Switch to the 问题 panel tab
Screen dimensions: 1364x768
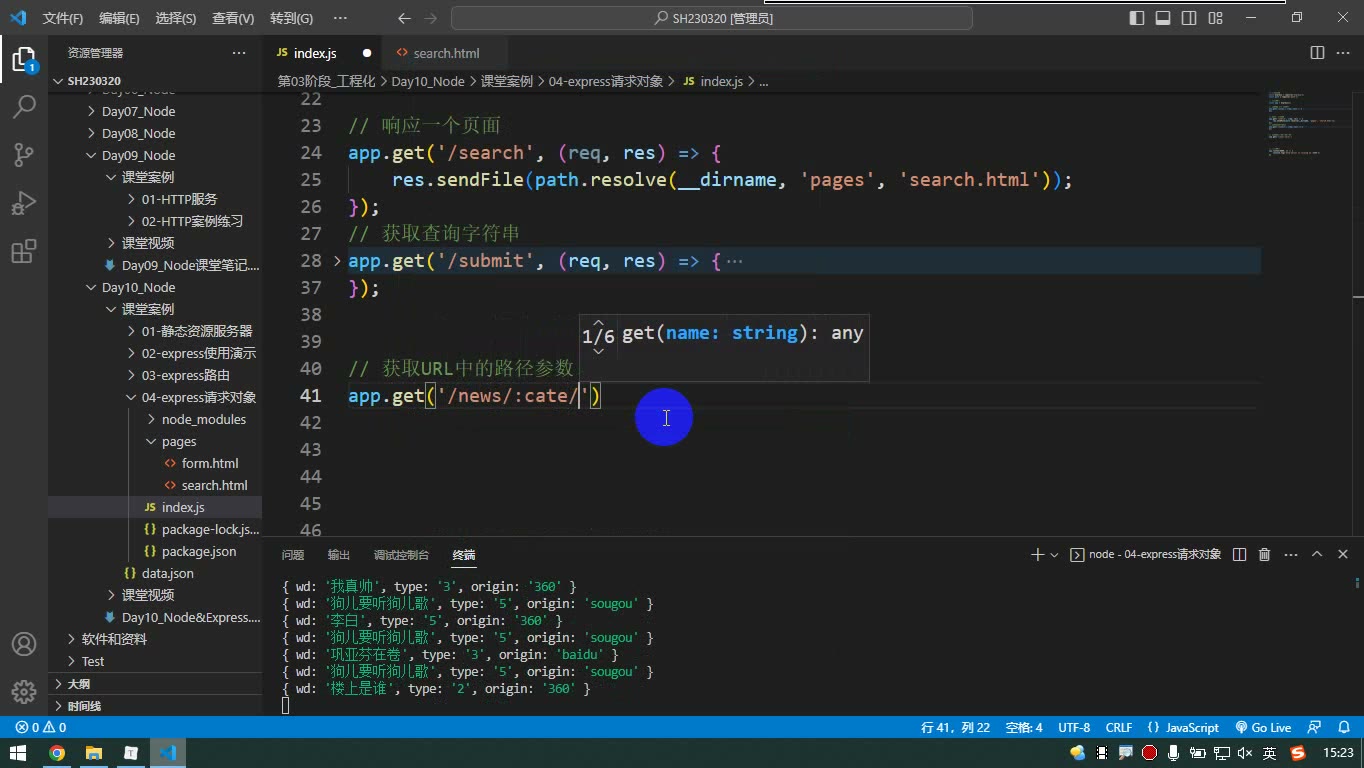[x=292, y=554]
